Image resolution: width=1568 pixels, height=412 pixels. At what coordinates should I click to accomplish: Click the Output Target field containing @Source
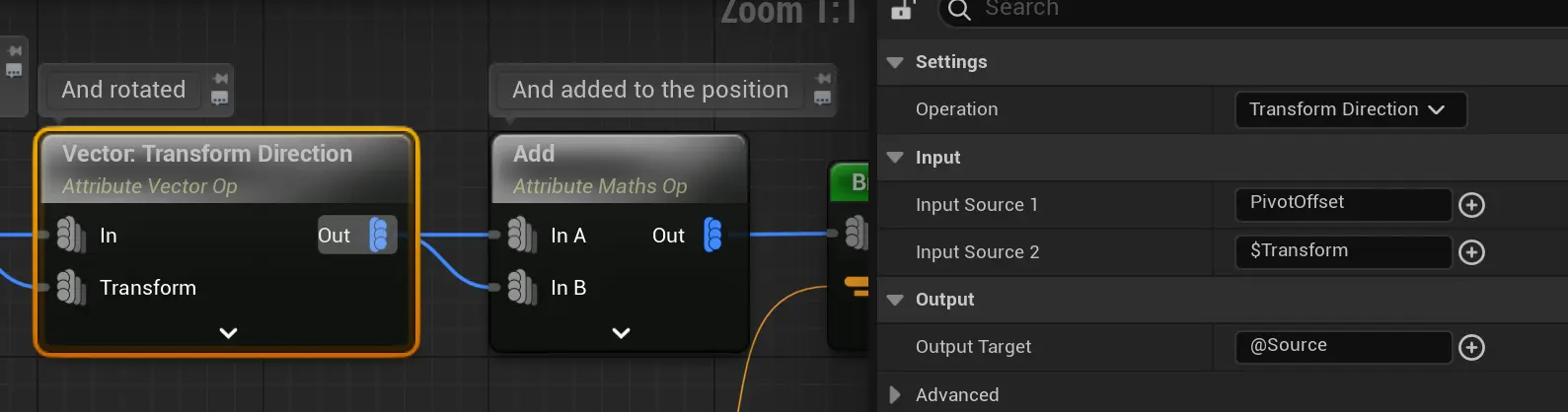pyautogui.click(x=1342, y=346)
